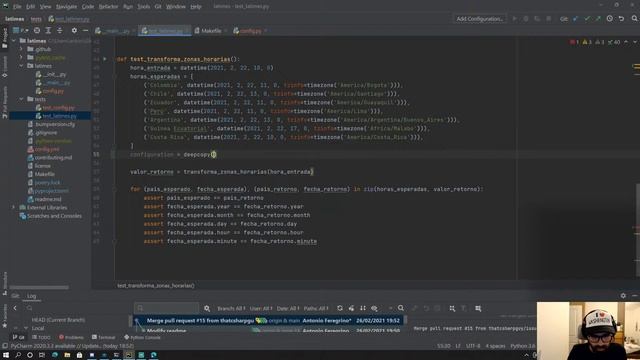Hide the Project panel with minus icon
The image size is (640, 360).
click(85, 31)
